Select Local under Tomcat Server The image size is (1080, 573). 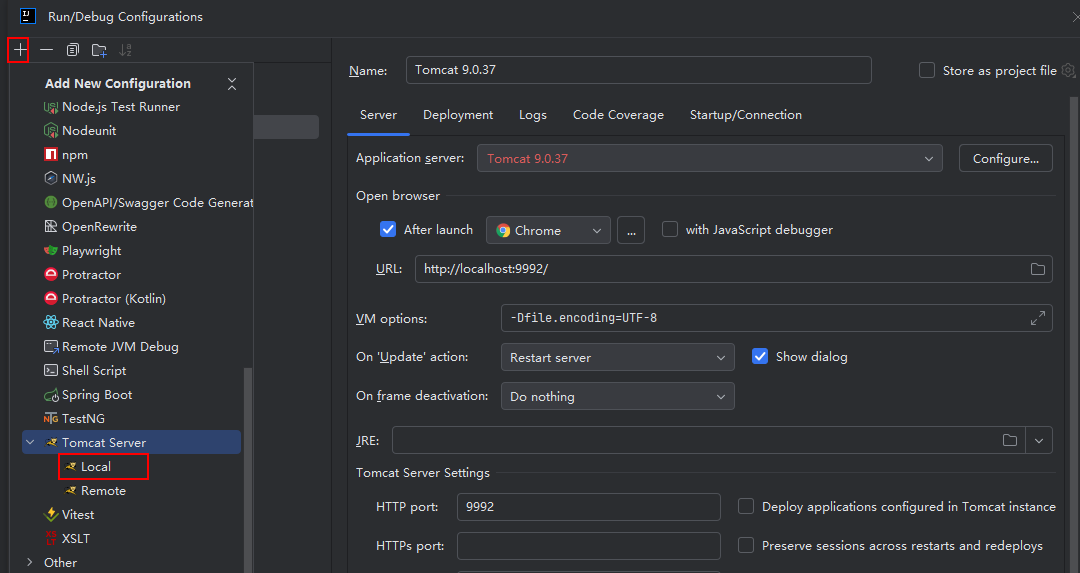pyautogui.click(x=96, y=466)
